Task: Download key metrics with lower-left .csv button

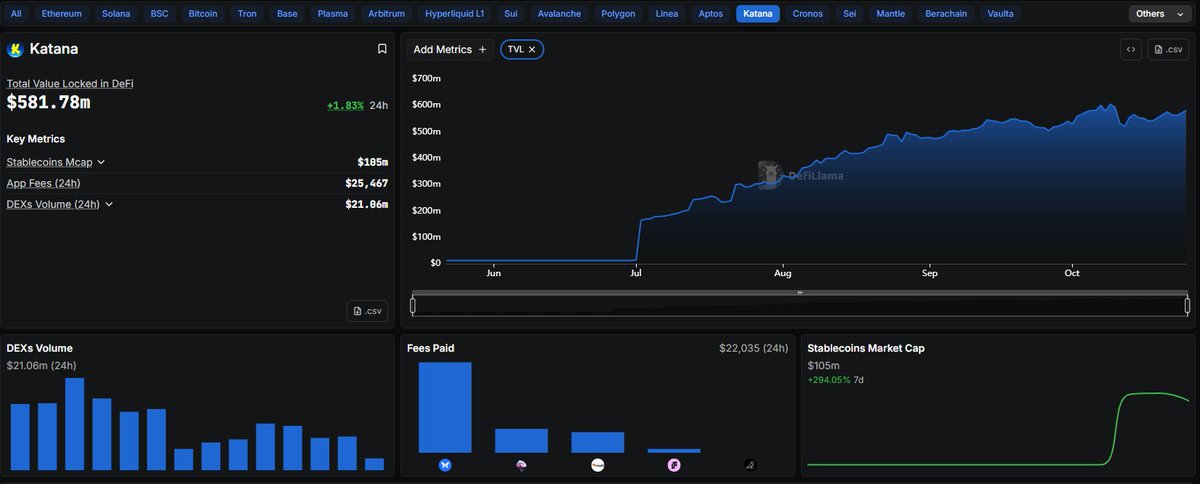Action: 367,311
